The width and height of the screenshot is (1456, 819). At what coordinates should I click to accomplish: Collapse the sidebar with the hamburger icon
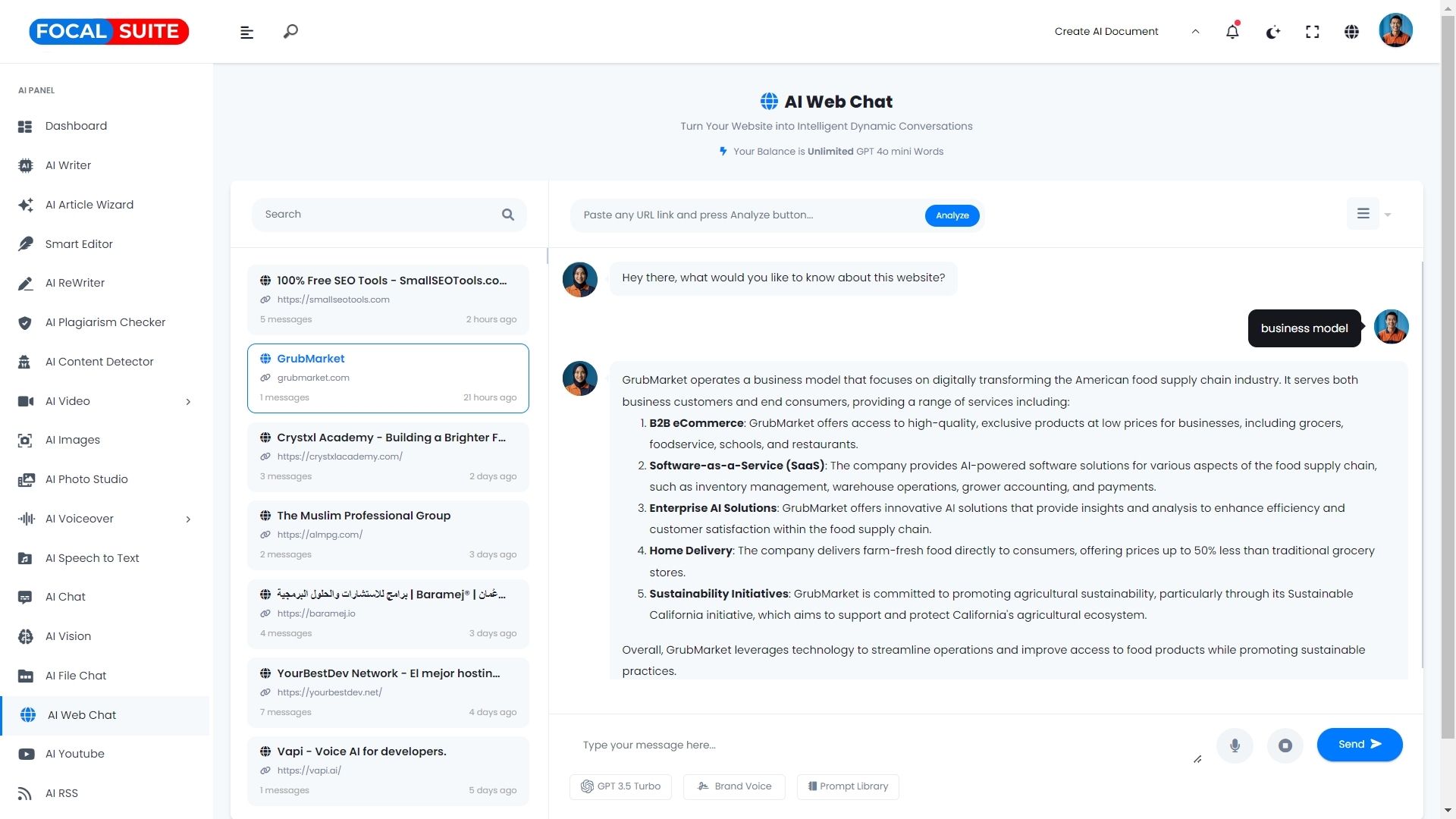point(246,32)
